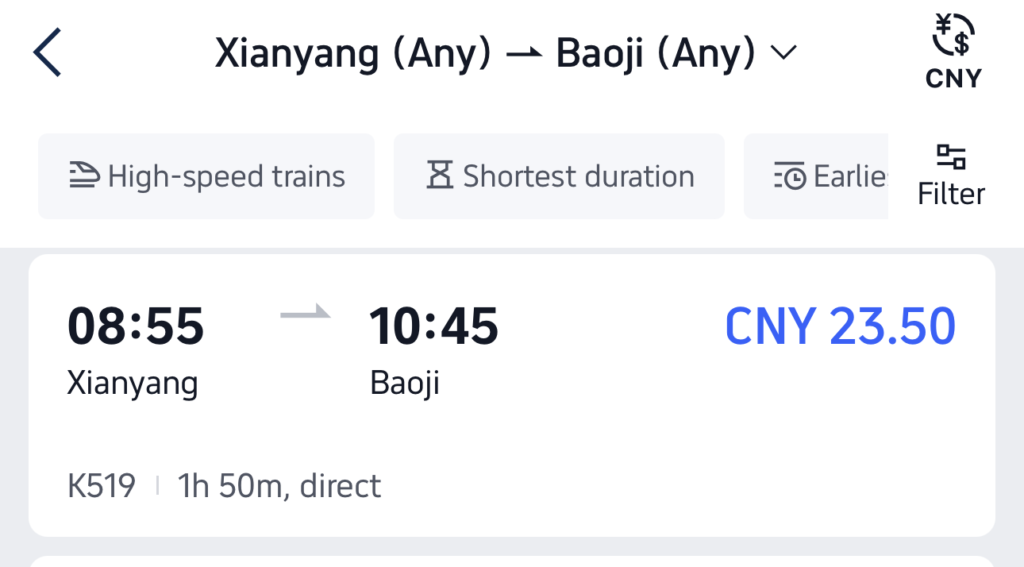Click the hourglass shortest duration icon

(x=440, y=175)
